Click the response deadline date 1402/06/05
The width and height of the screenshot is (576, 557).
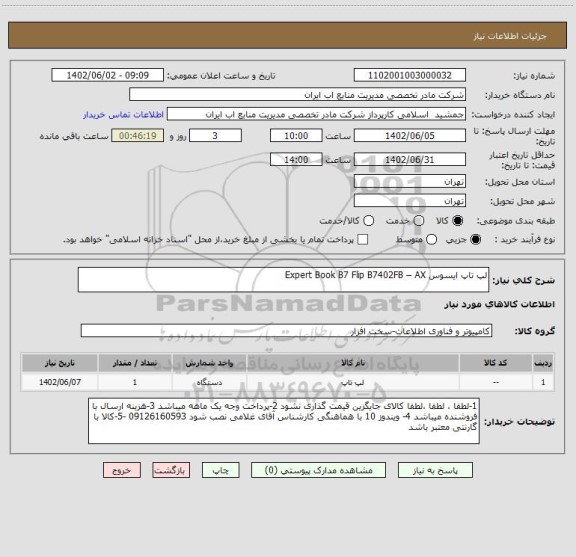(x=410, y=136)
